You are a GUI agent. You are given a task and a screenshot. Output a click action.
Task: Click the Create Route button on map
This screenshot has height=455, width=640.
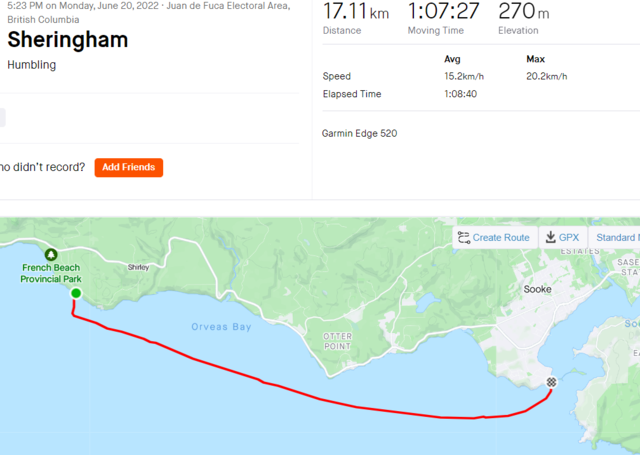pos(493,238)
